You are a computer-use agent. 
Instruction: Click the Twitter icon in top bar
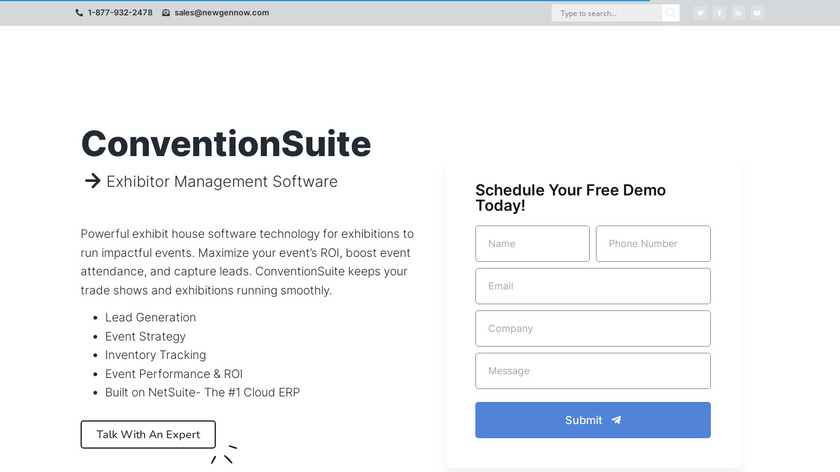(x=700, y=13)
